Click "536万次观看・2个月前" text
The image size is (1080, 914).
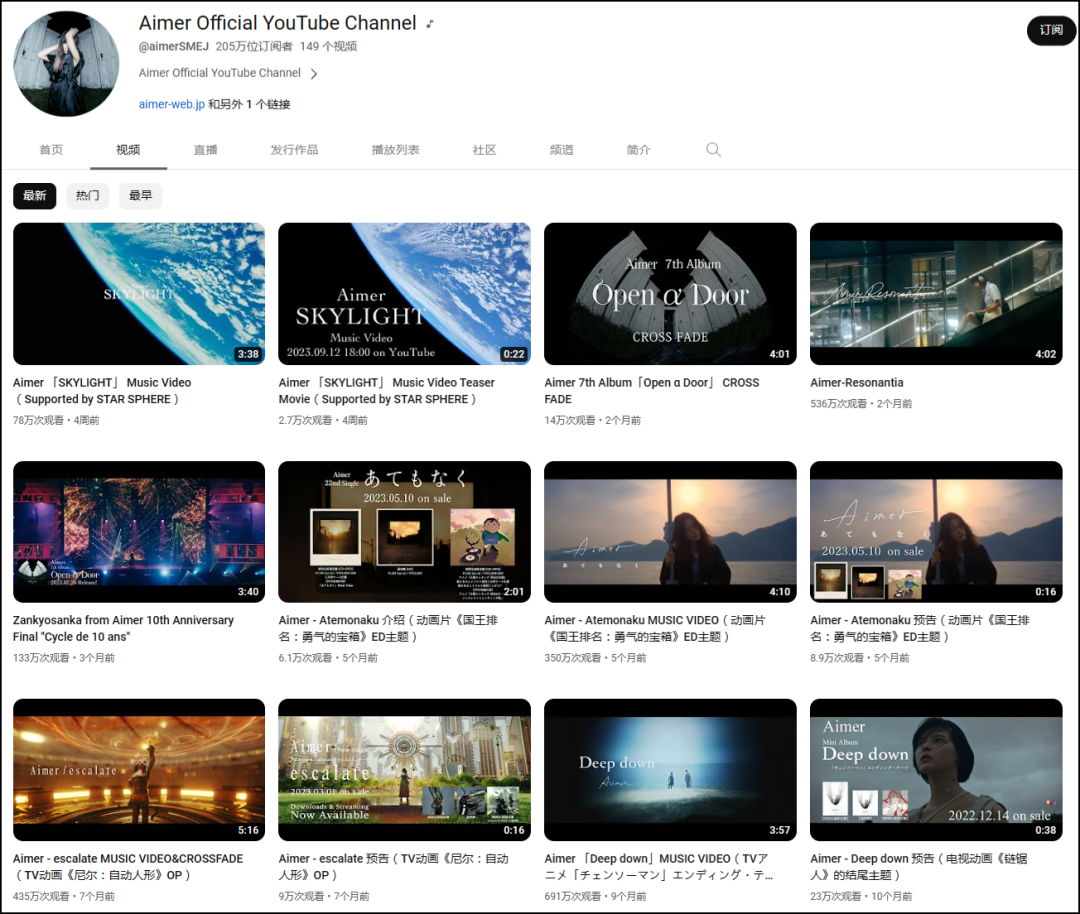[861, 404]
